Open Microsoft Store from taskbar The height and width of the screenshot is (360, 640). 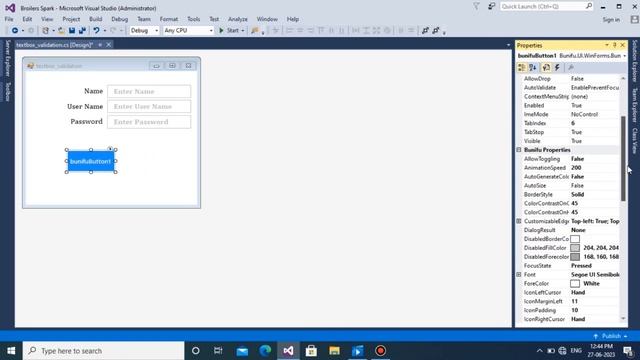(311, 351)
